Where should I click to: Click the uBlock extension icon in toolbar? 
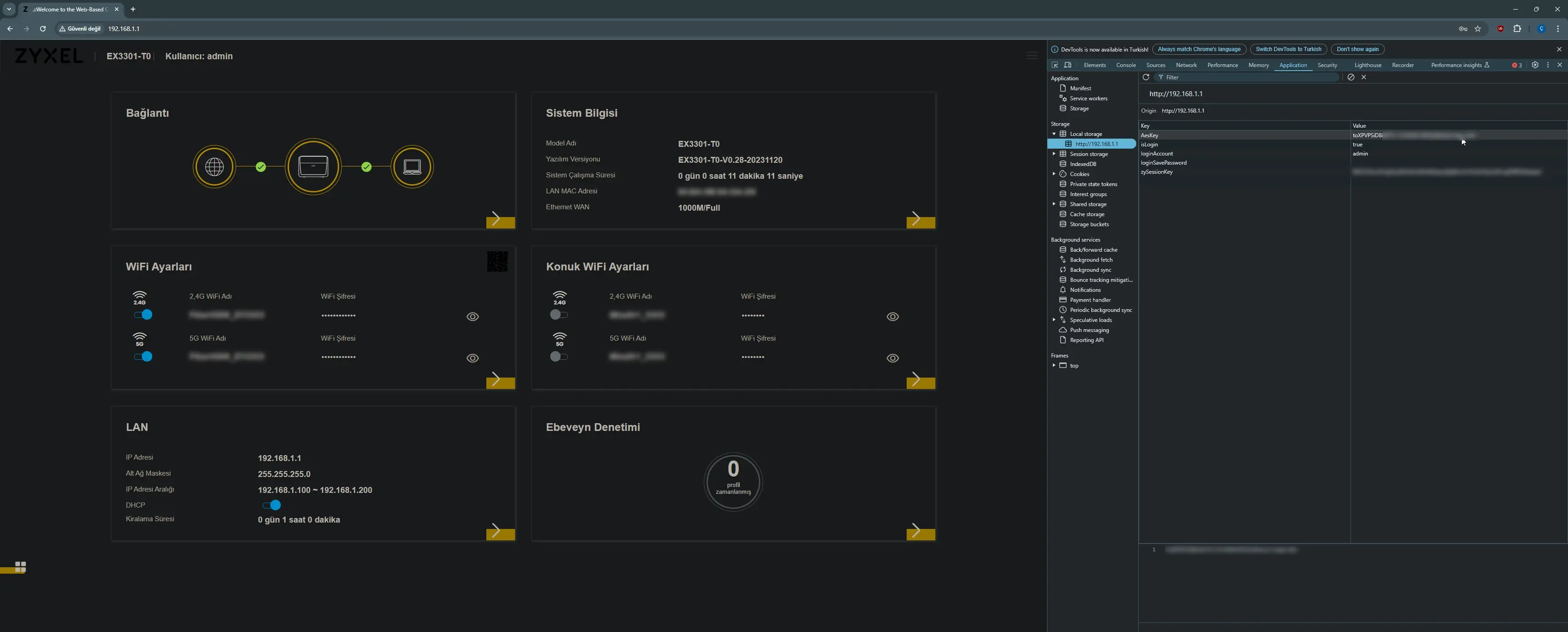[x=1501, y=29]
